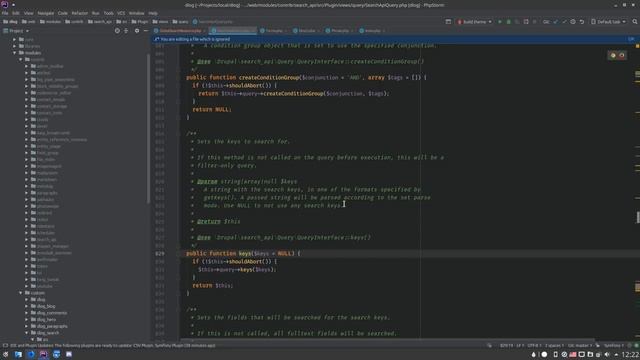Click the query breadcrumb in navigation bar
The image size is (640, 360).
[180, 22]
